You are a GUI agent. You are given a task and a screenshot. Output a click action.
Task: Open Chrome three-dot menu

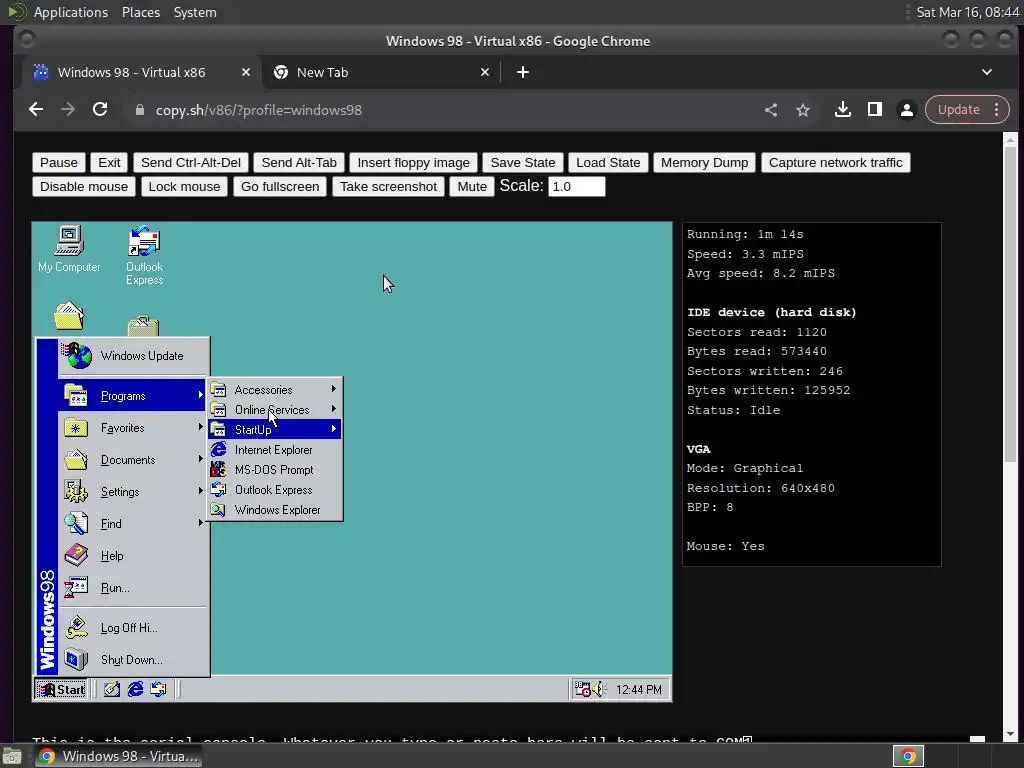[997, 110]
